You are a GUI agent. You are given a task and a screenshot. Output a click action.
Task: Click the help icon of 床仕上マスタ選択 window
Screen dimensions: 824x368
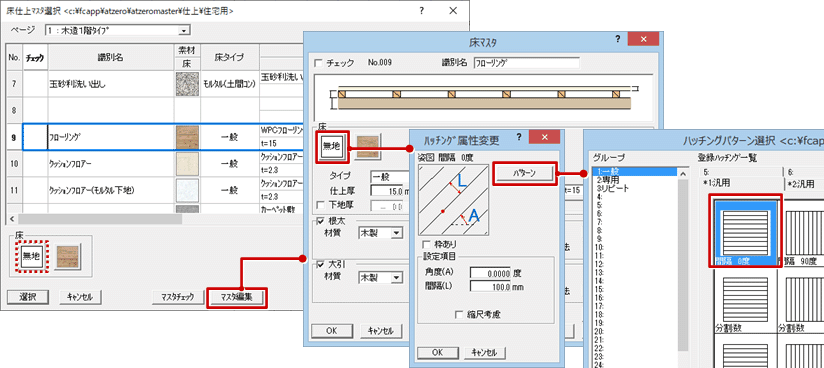point(422,11)
